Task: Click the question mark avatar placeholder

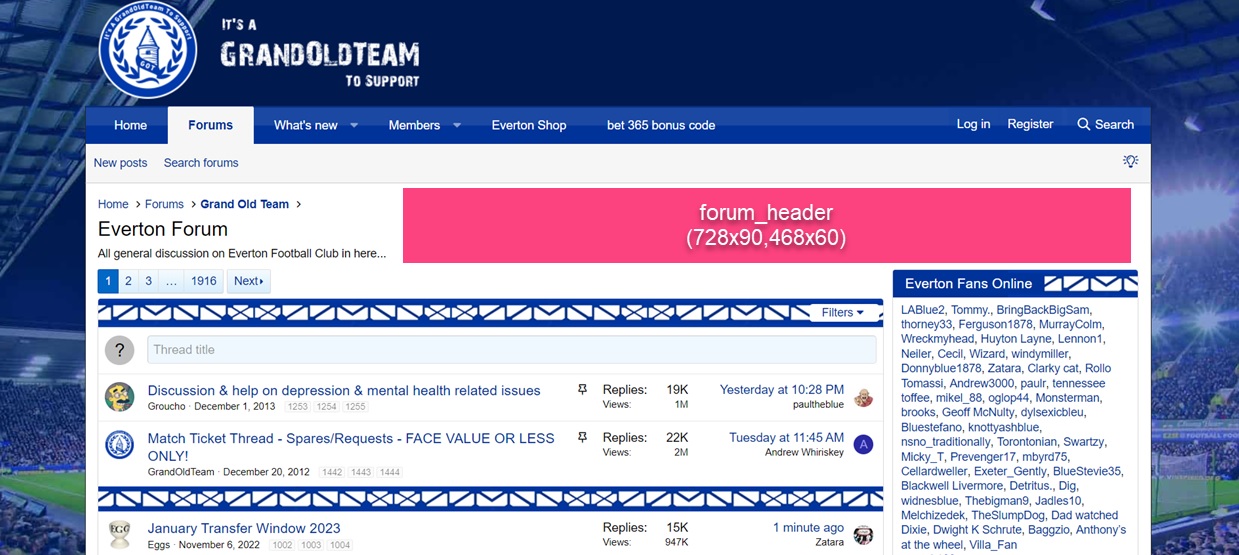Action: [119, 350]
